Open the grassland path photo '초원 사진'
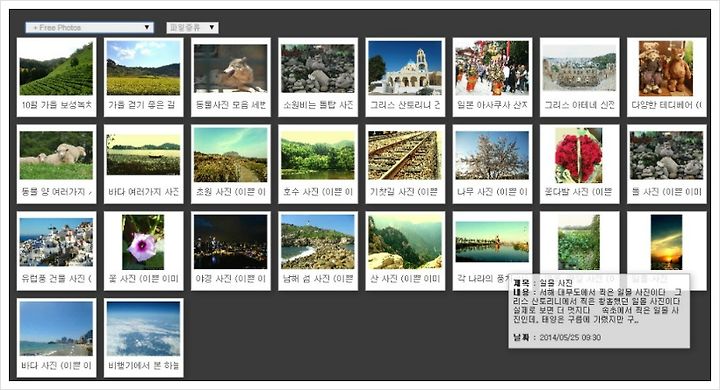Screen dimensions: 720x390 231,155
